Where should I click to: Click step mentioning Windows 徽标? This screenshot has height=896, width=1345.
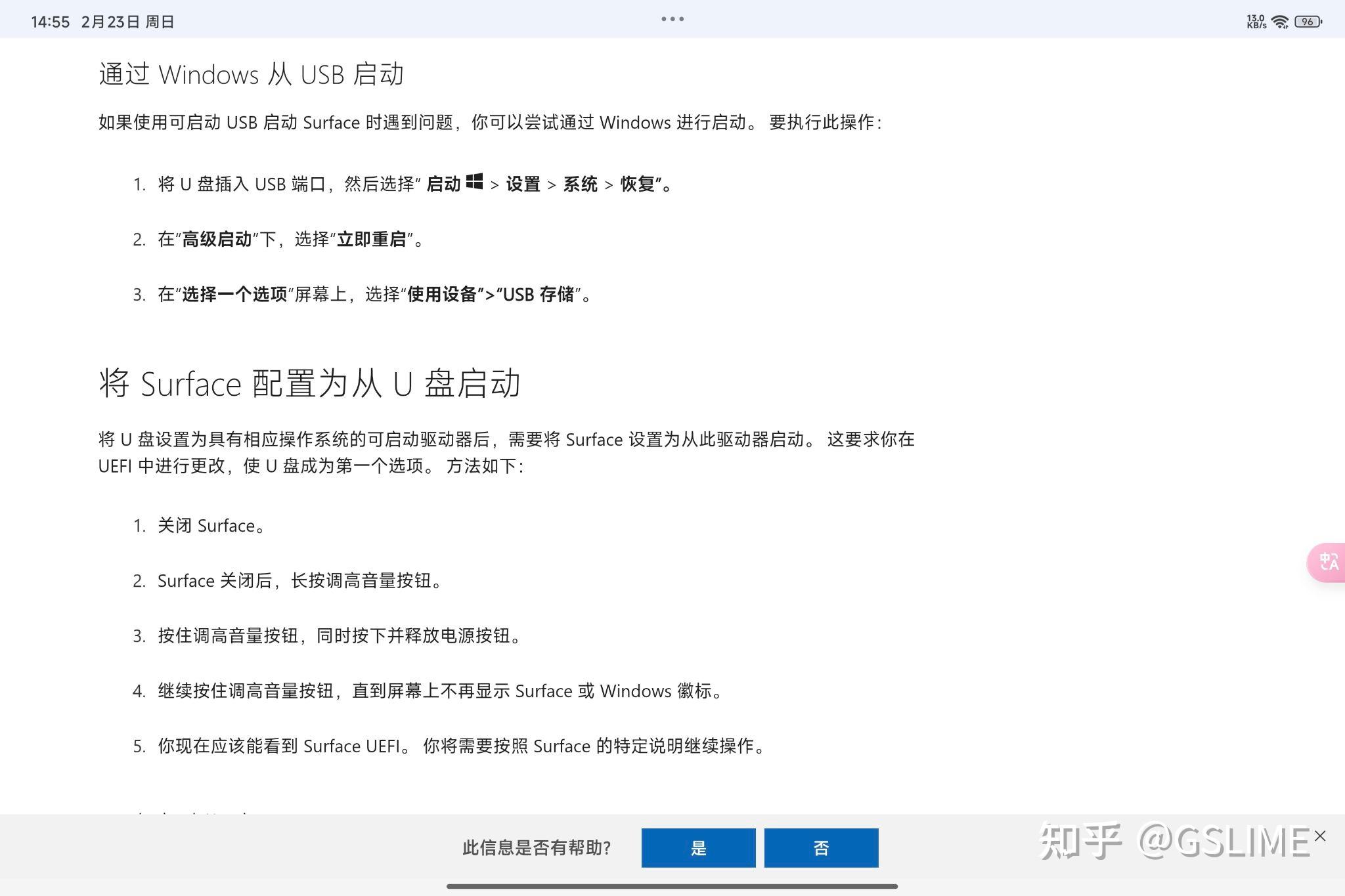(x=440, y=691)
